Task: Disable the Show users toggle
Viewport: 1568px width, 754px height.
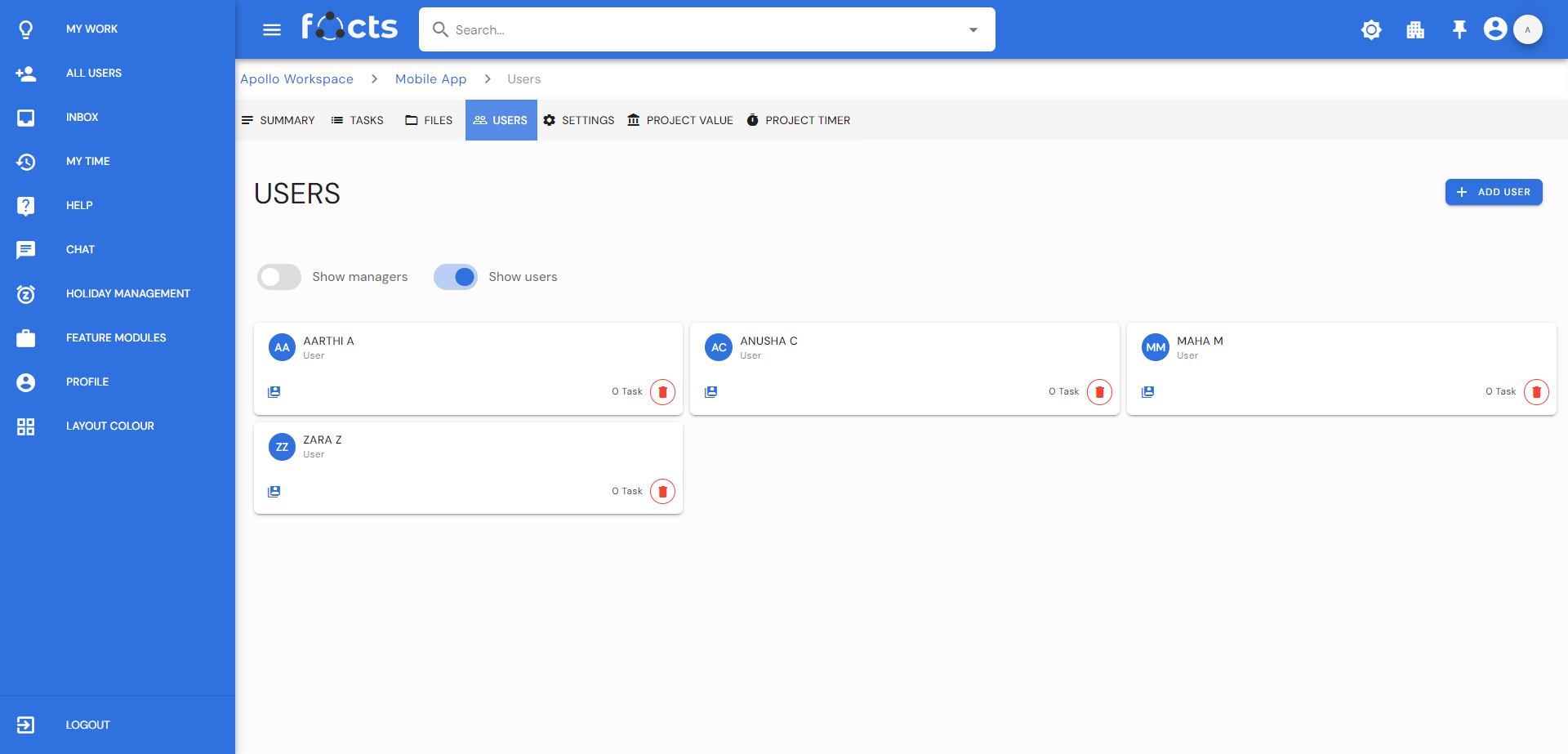Action: pos(456,277)
